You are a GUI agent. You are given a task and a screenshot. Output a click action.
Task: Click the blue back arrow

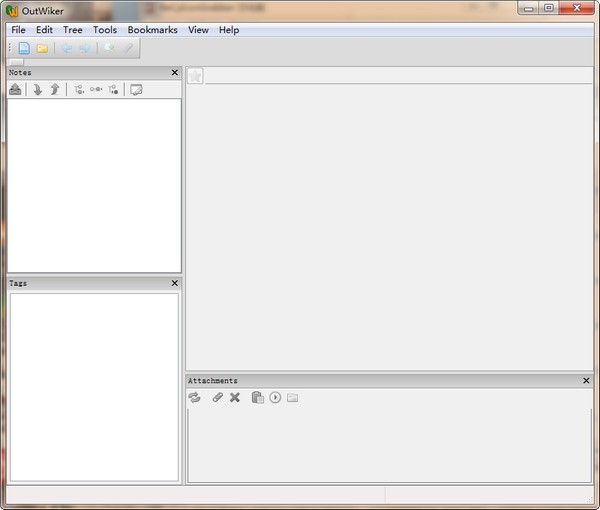(x=67, y=48)
